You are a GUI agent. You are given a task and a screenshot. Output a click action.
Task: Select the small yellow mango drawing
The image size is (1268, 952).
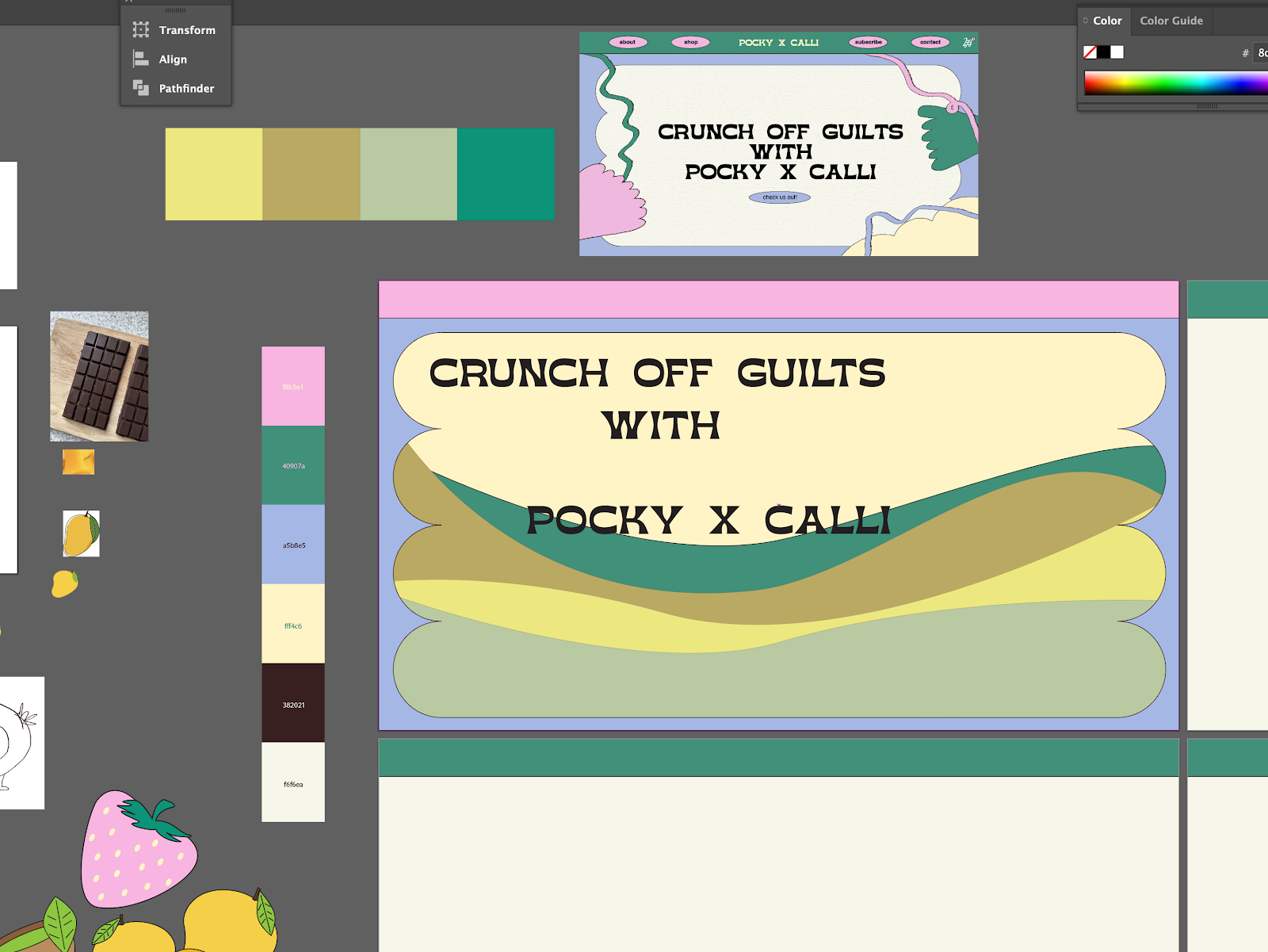65,583
